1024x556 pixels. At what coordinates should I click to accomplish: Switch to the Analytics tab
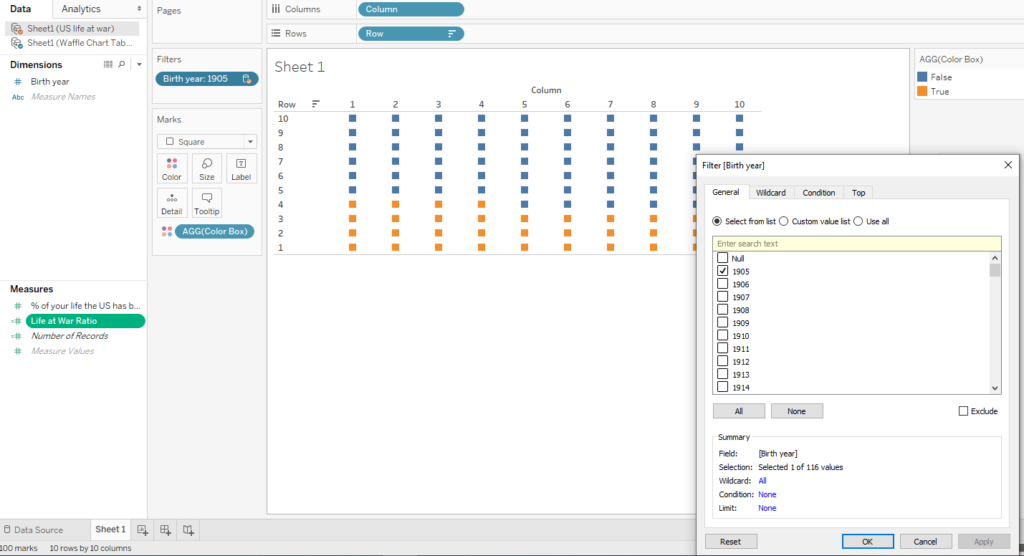tap(81, 9)
